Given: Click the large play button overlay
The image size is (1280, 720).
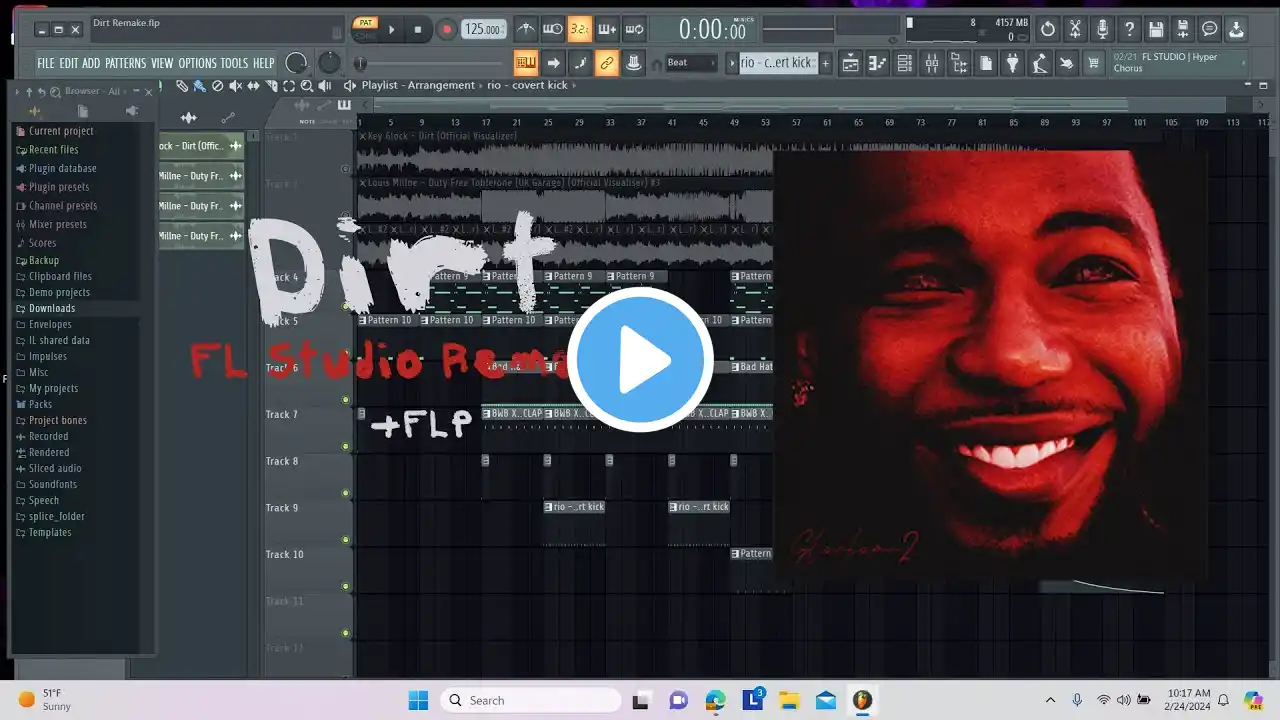Looking at the screenshot, I should [x=640, y=360].
